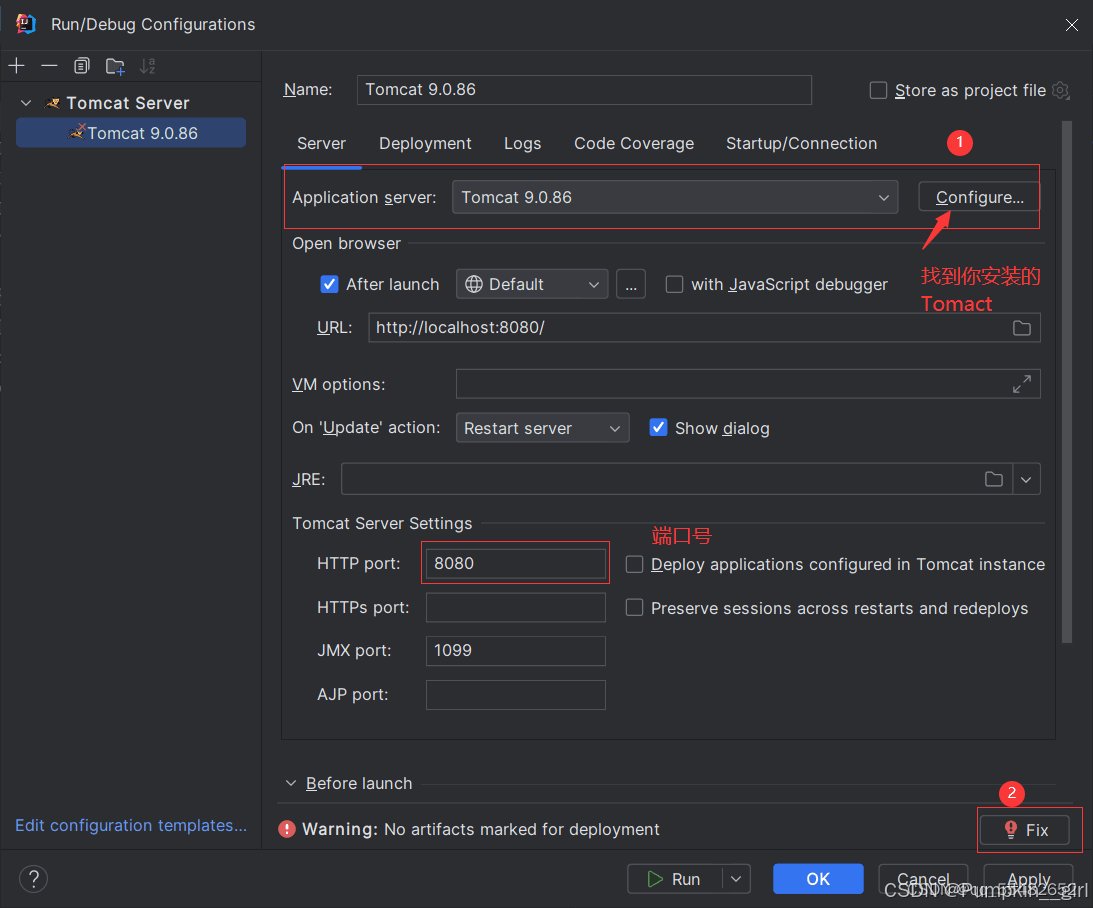Open the Application server dropdown
1093x908 pixels.
pos(675,197)
